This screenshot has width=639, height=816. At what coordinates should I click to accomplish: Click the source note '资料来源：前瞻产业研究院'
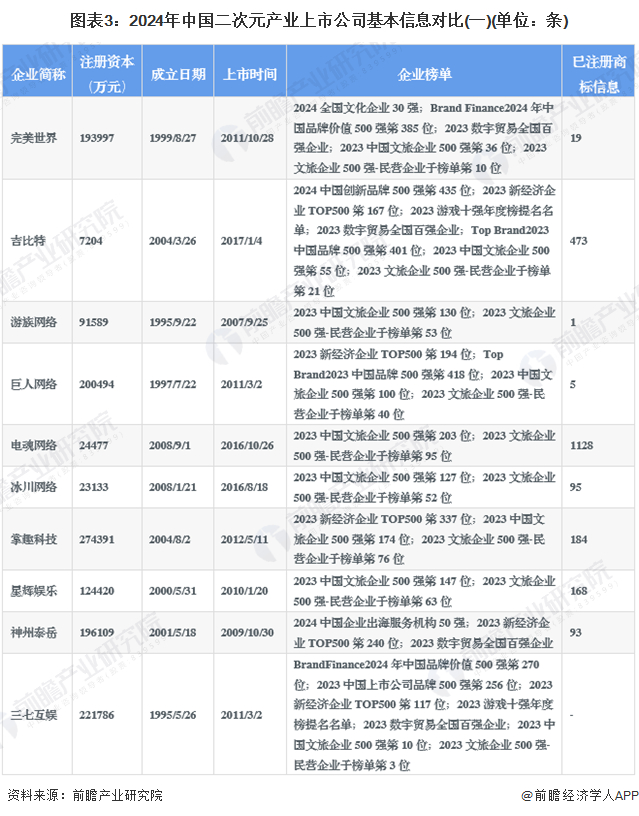point(85,795)
